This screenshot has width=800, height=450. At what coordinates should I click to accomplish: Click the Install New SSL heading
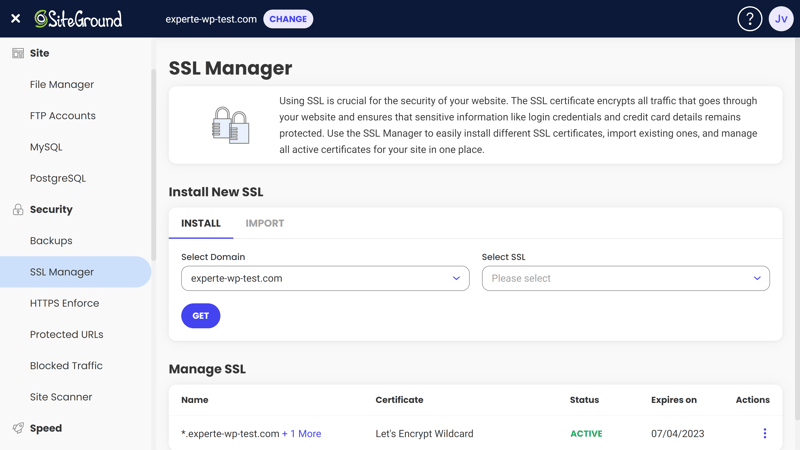(216, 192)
